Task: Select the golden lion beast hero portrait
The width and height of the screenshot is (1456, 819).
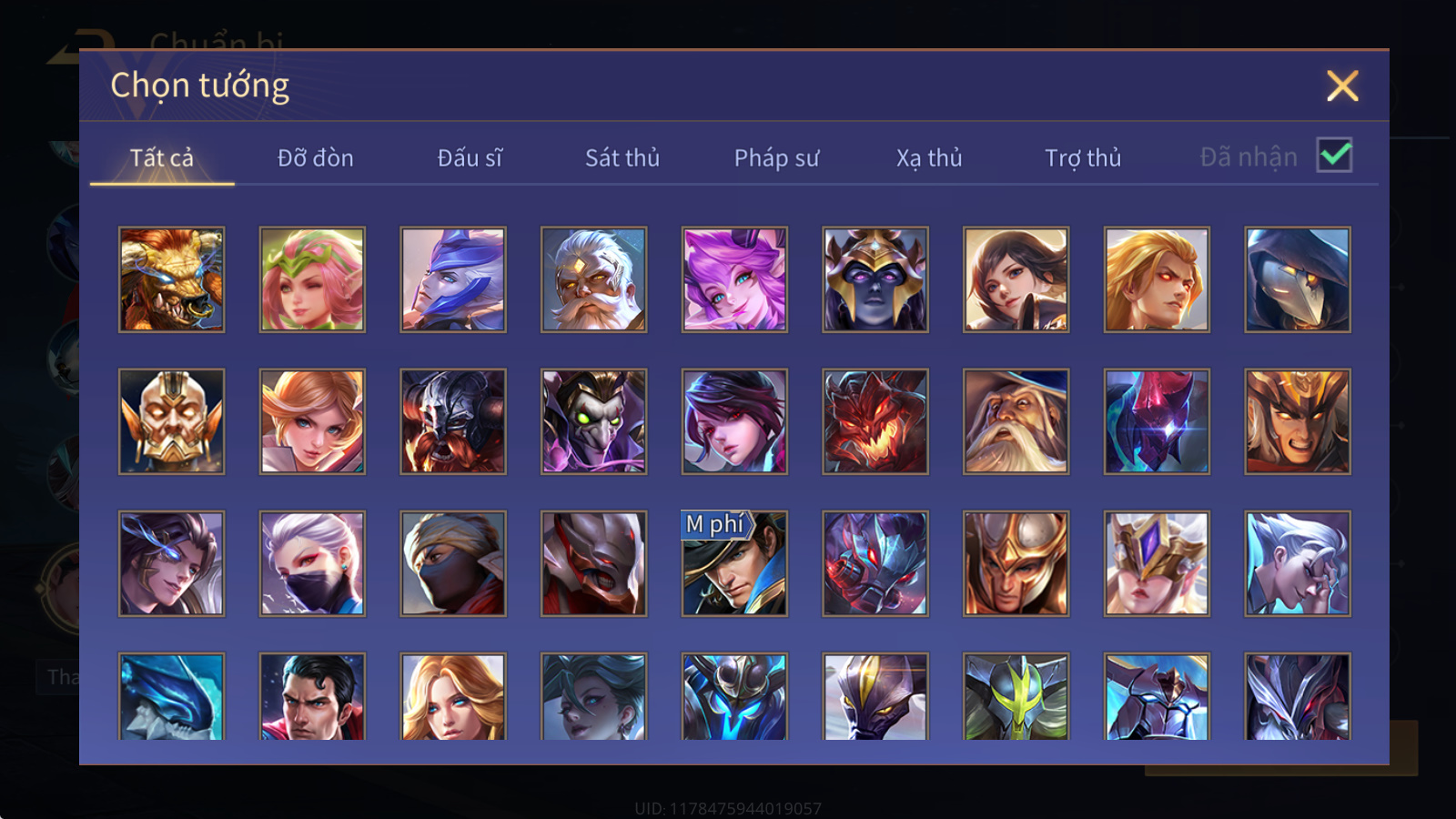Action: tap(171, 279)
